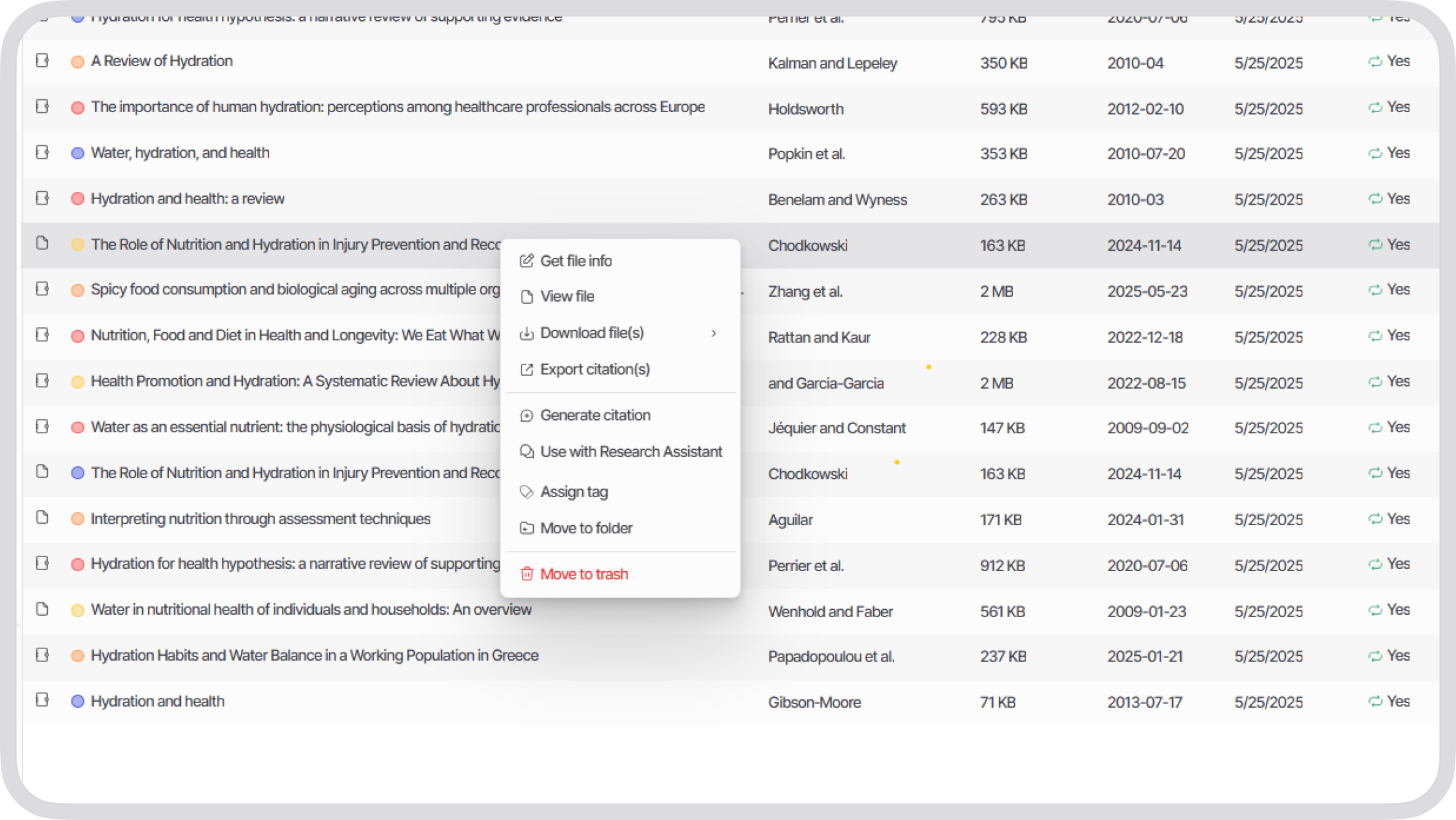The width and height of the screenshot is (1456, 820).
Task: Click yellow tag dot on Wenhold and Faber row
Action: (x=78, y=610)
